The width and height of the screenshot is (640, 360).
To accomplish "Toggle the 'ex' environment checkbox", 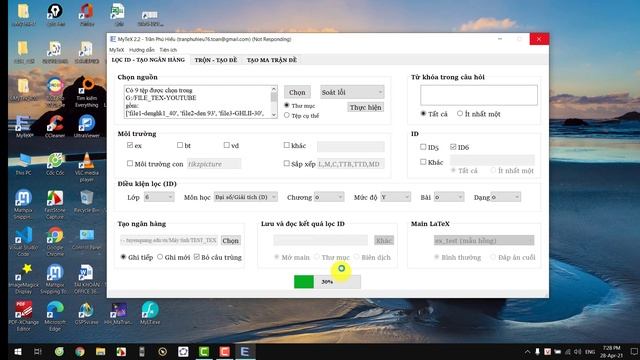I will click(130, 145).
